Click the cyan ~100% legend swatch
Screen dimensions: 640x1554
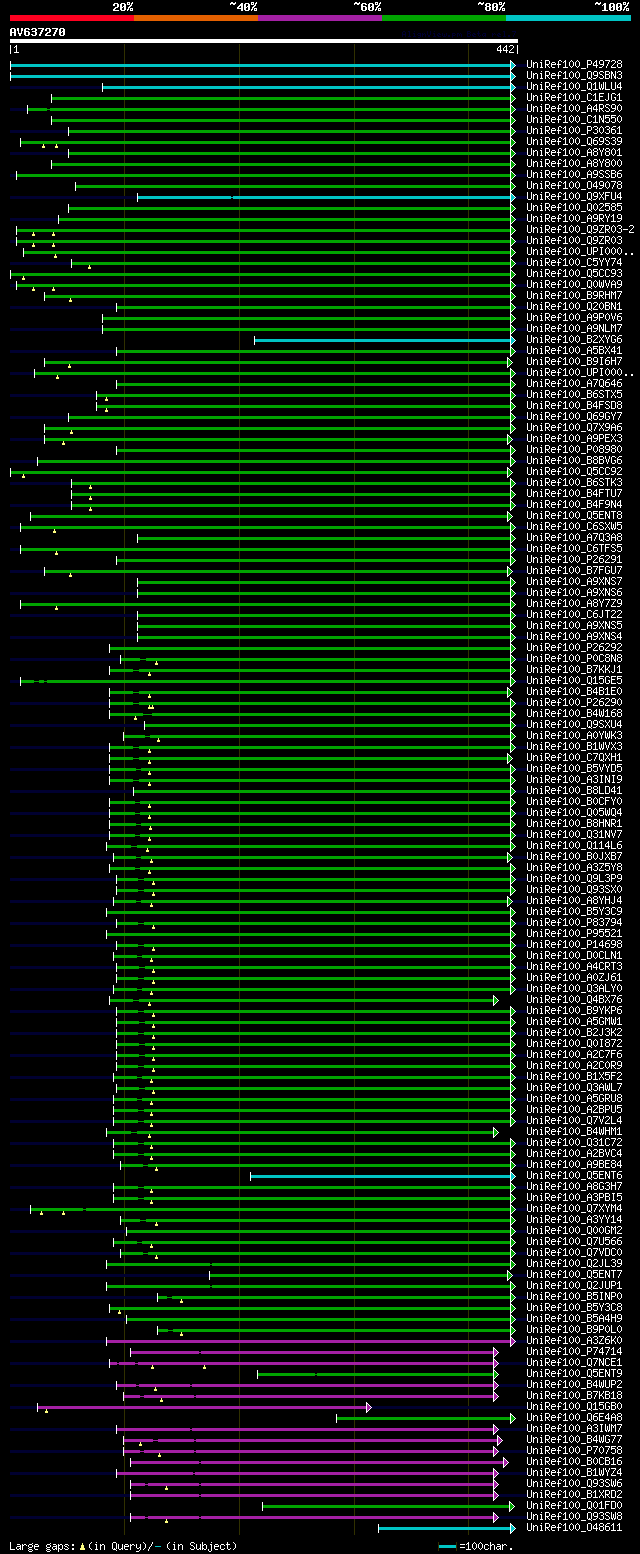click(567, 18)
